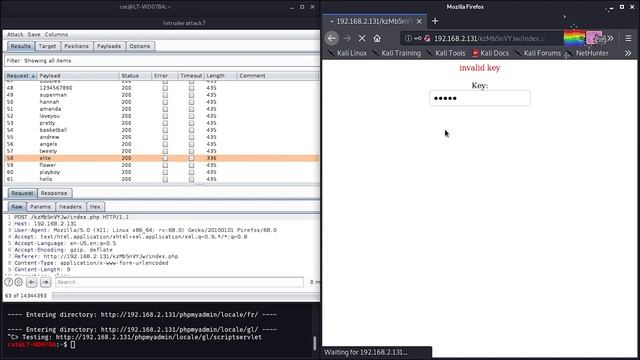Switch to the Options tab
The height and width of the screenshot is (360, 640).
[x=140, y=46]
